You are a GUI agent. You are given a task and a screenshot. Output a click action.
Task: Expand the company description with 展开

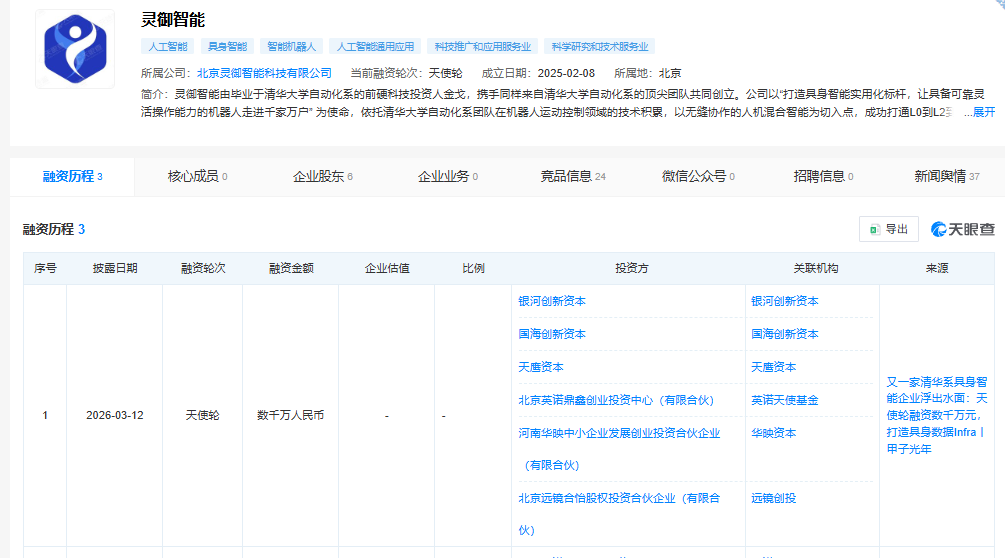[983, 112]
